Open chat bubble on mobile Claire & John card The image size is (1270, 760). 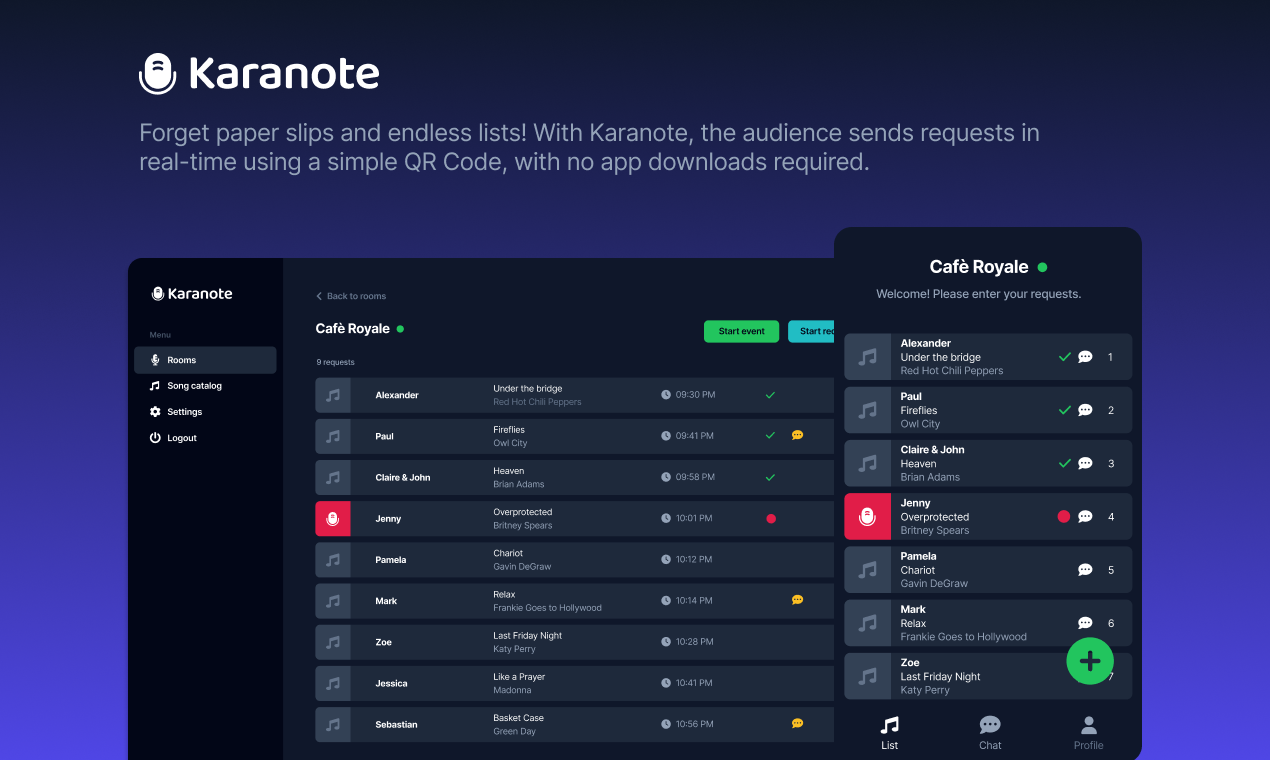(x=1085, y=463)
